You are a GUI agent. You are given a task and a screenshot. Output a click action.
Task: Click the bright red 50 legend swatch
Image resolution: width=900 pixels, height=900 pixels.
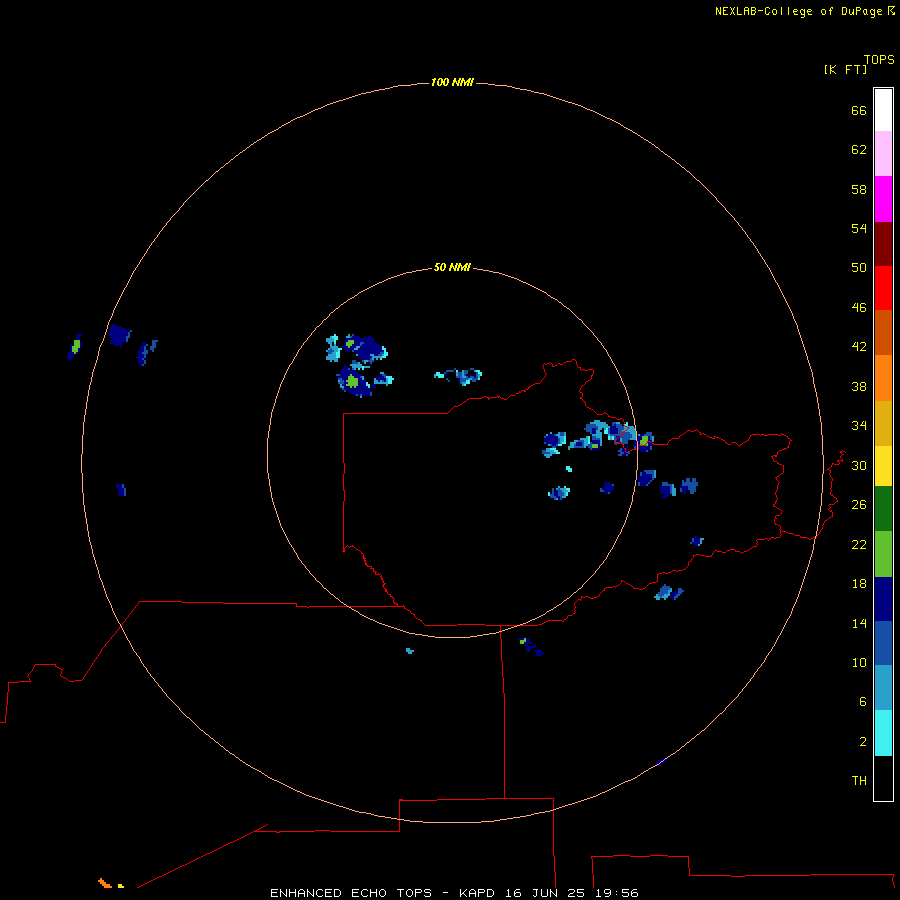pyautogui.click(x=883, y=288)
